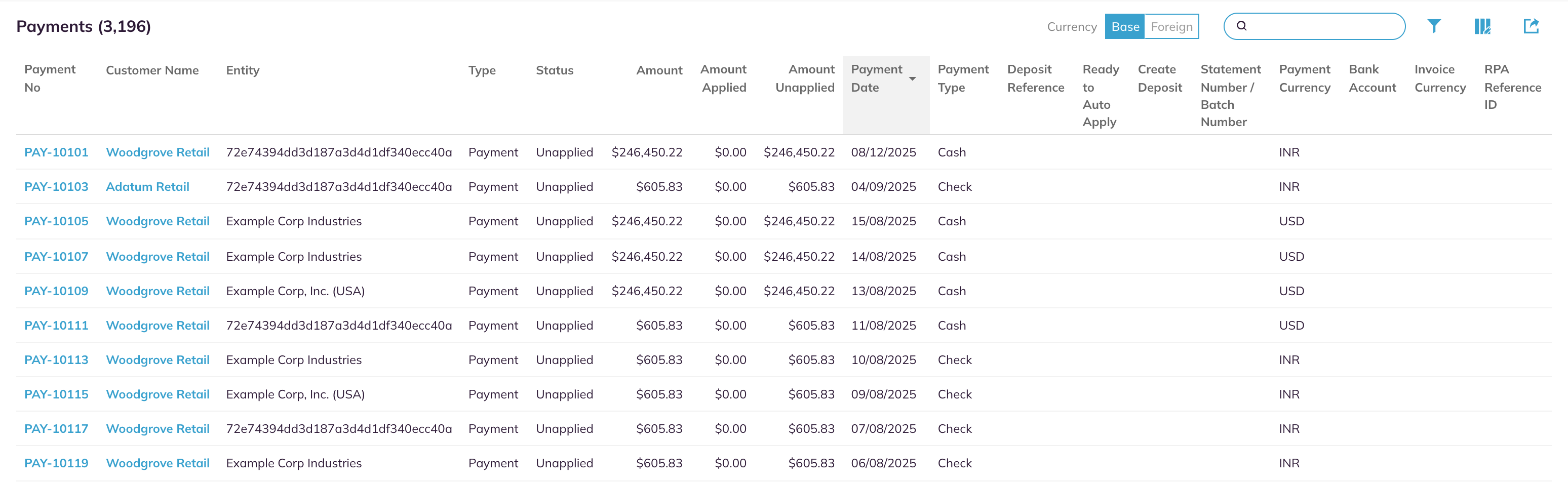Sort by Status column header

coord(555,70)
